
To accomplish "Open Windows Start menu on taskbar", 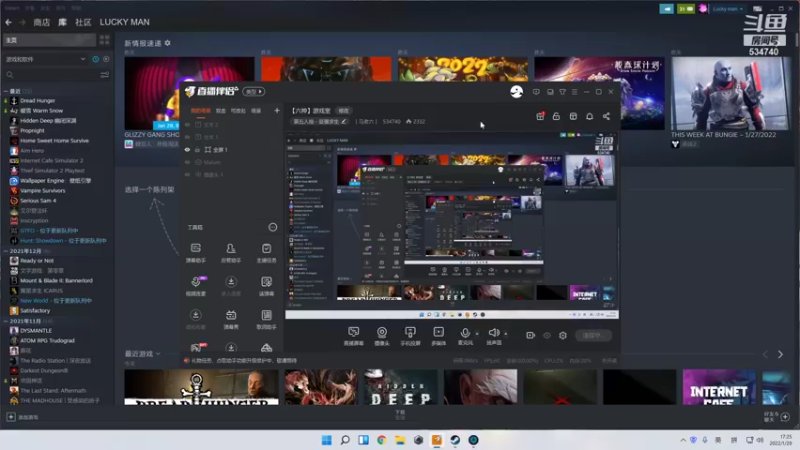I will pyautogui.click(x=327, y=440).
